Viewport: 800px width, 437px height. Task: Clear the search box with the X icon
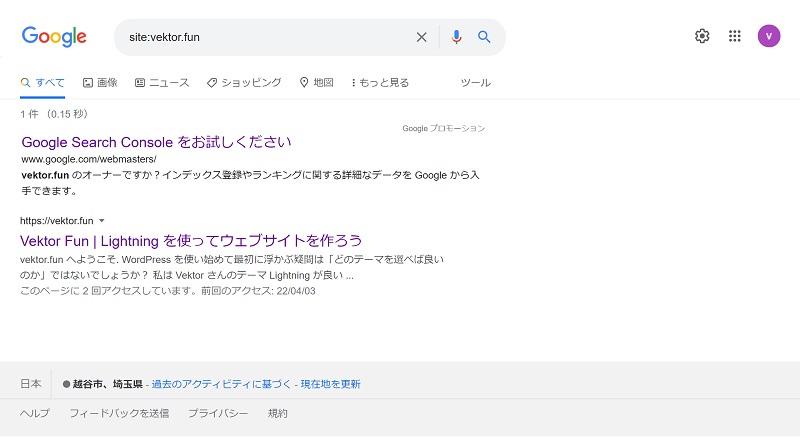[421, 37]
